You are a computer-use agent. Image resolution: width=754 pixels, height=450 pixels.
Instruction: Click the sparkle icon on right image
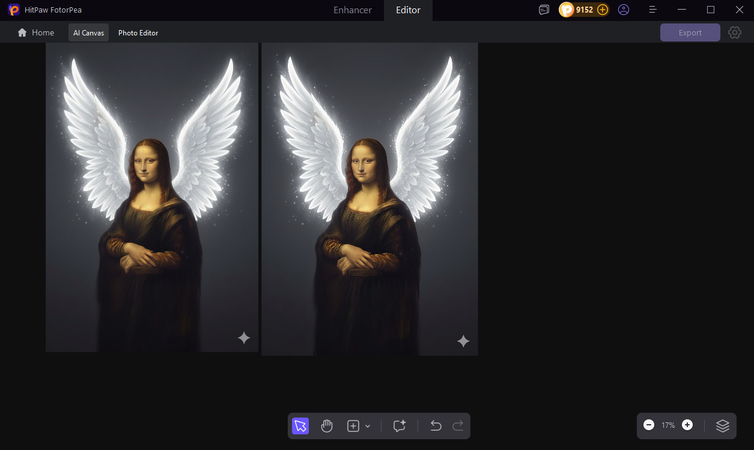(x=463, y=341)
